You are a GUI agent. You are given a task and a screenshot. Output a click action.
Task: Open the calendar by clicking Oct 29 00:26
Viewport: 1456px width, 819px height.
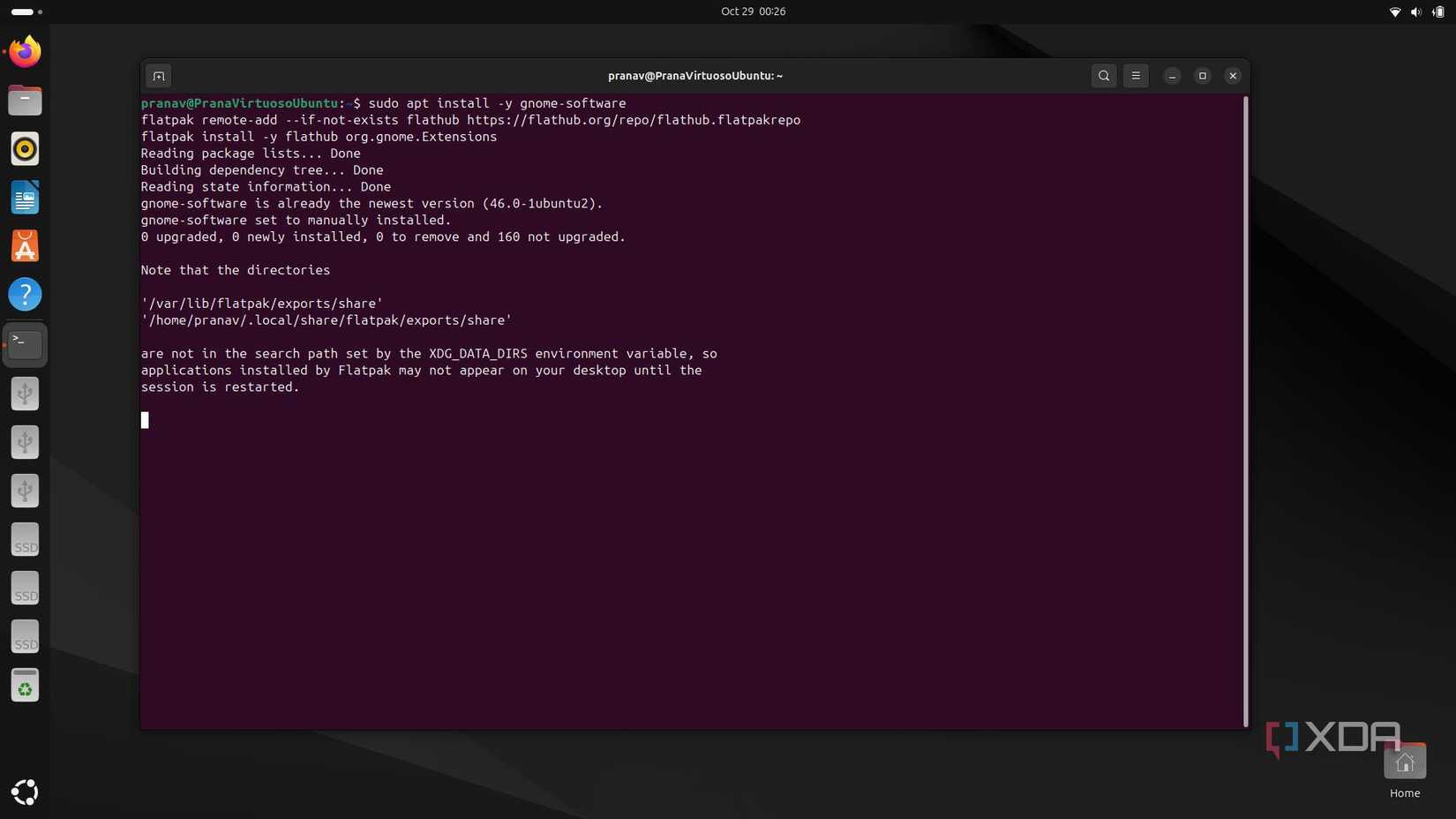[752, 11]
